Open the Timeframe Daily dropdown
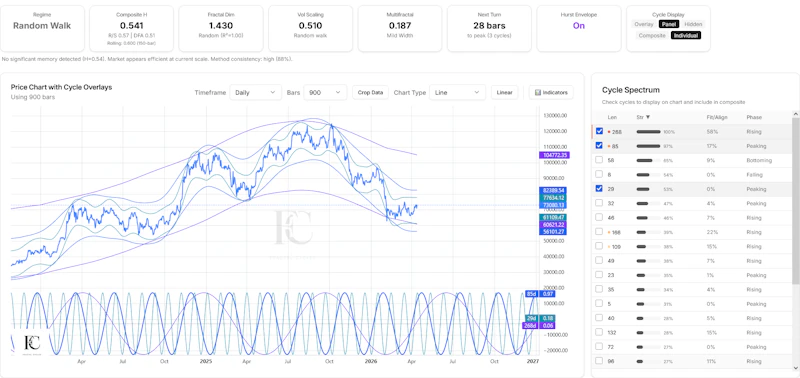The width and height of the screenshot is (800, 378). 255,92
